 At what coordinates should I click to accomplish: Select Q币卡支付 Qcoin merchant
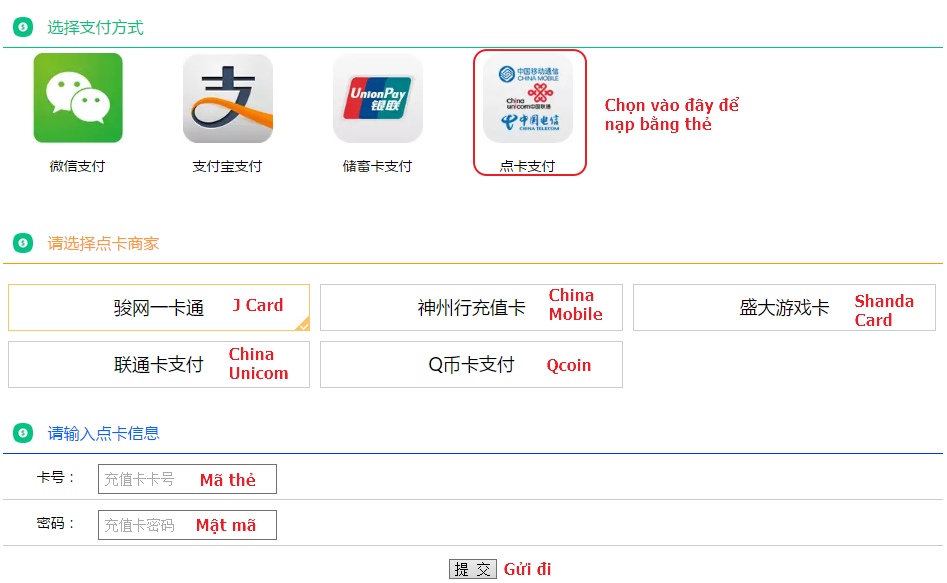pyautogui.click(x=471, y=364)
